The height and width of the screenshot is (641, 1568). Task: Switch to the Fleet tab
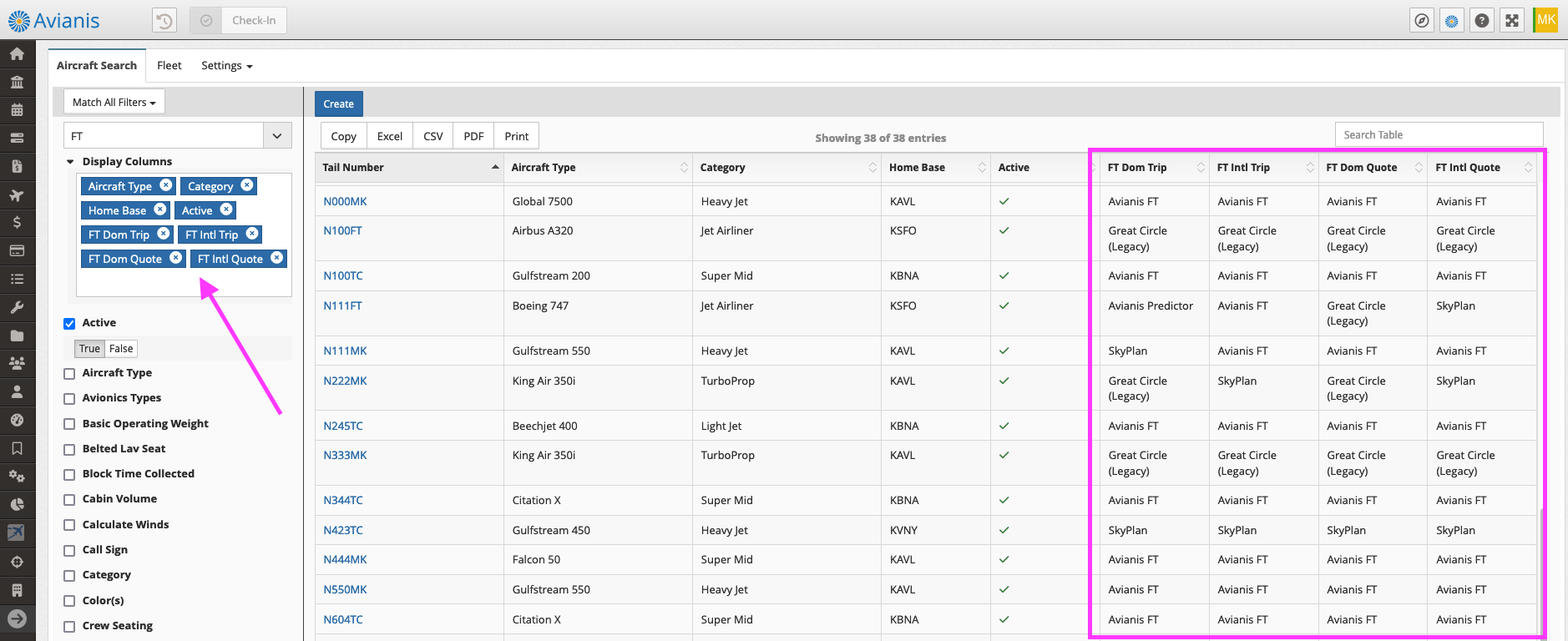click(x=169, y=65)
